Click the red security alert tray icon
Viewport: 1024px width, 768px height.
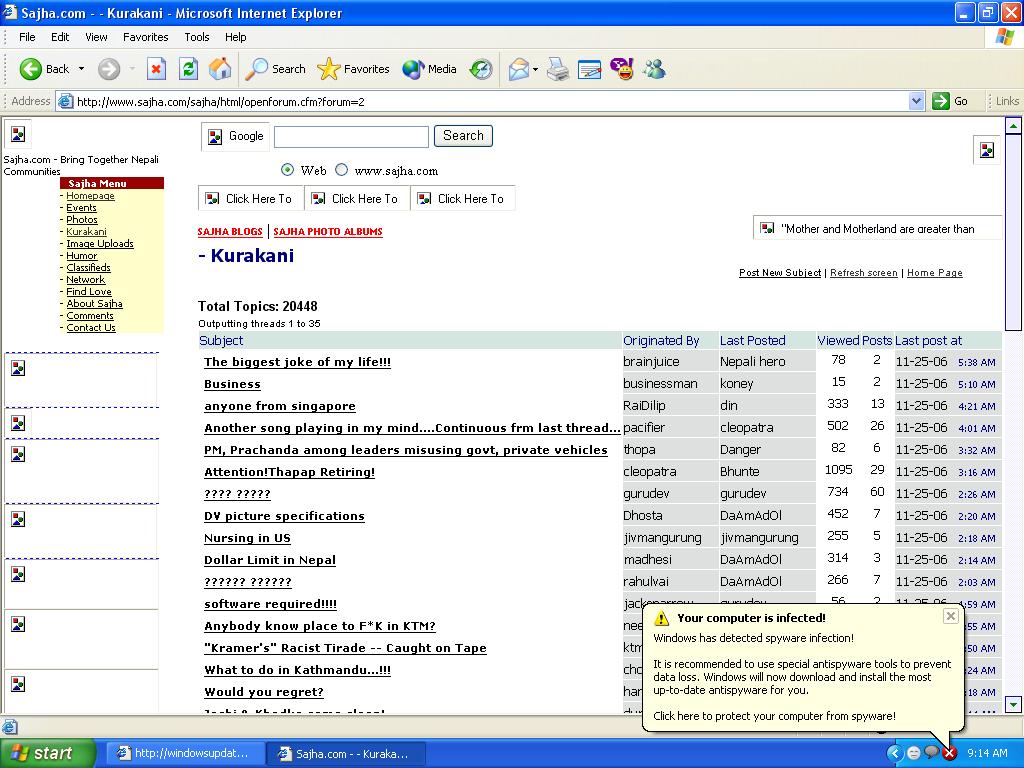click(949, 753)
